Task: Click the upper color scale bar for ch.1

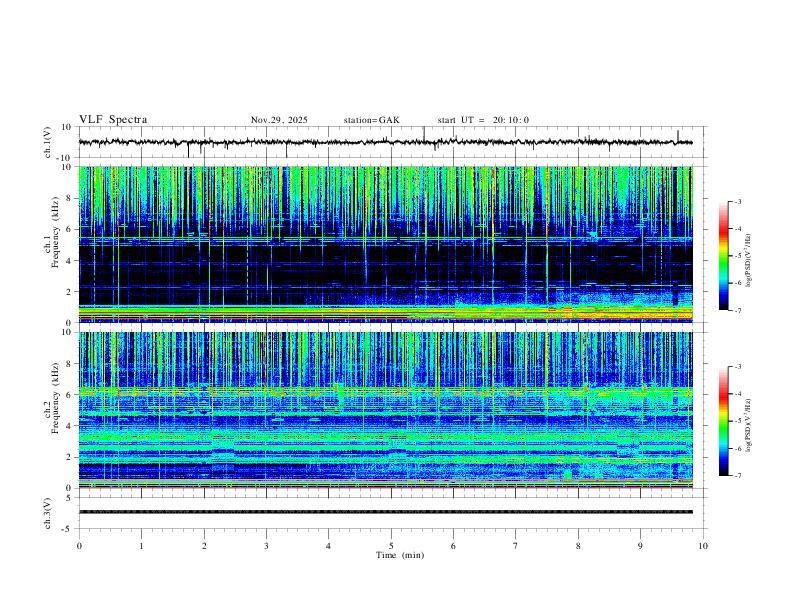Action: click(x=723, y=256)
